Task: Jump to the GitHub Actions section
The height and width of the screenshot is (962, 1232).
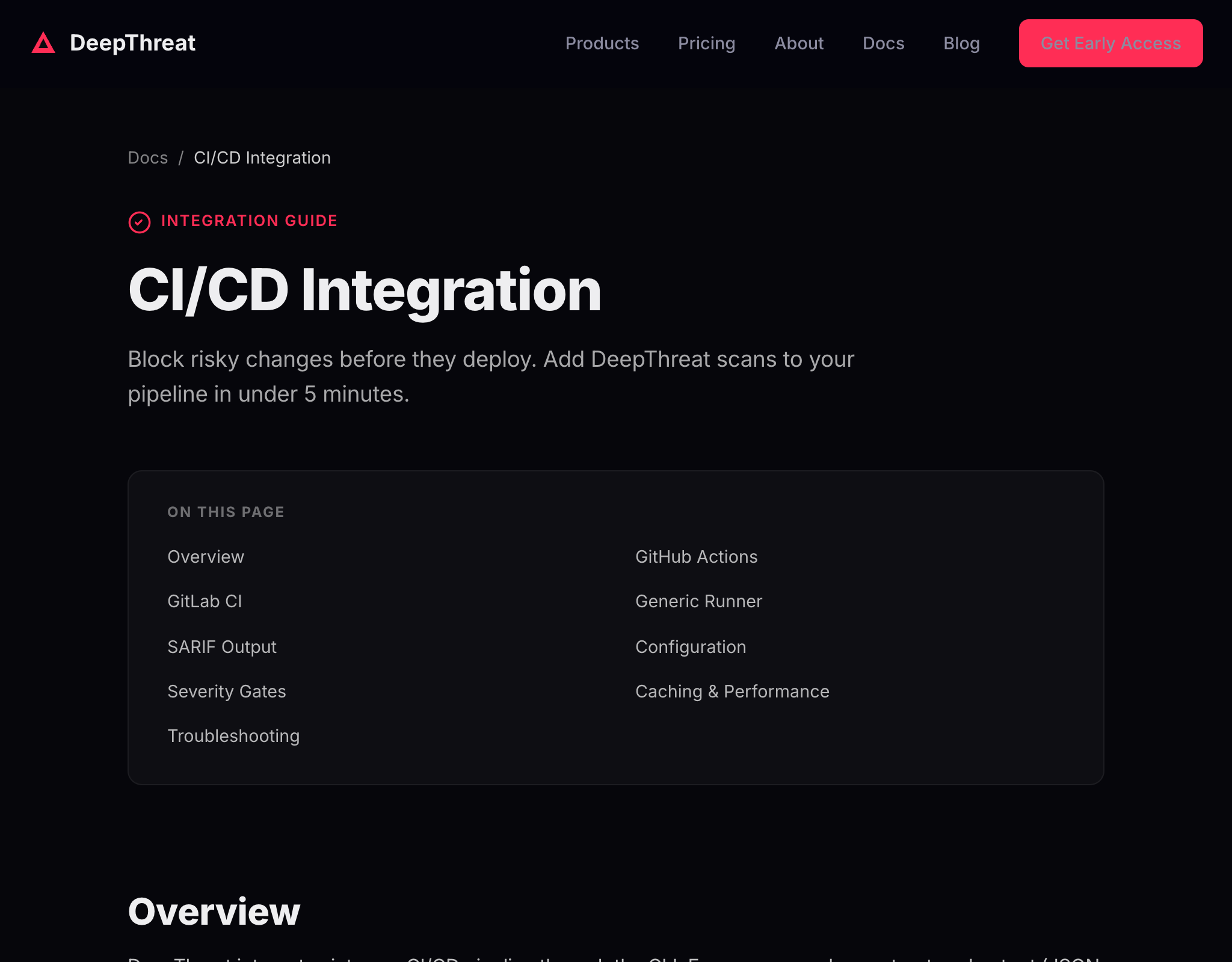Action: (x=696, y=557)
